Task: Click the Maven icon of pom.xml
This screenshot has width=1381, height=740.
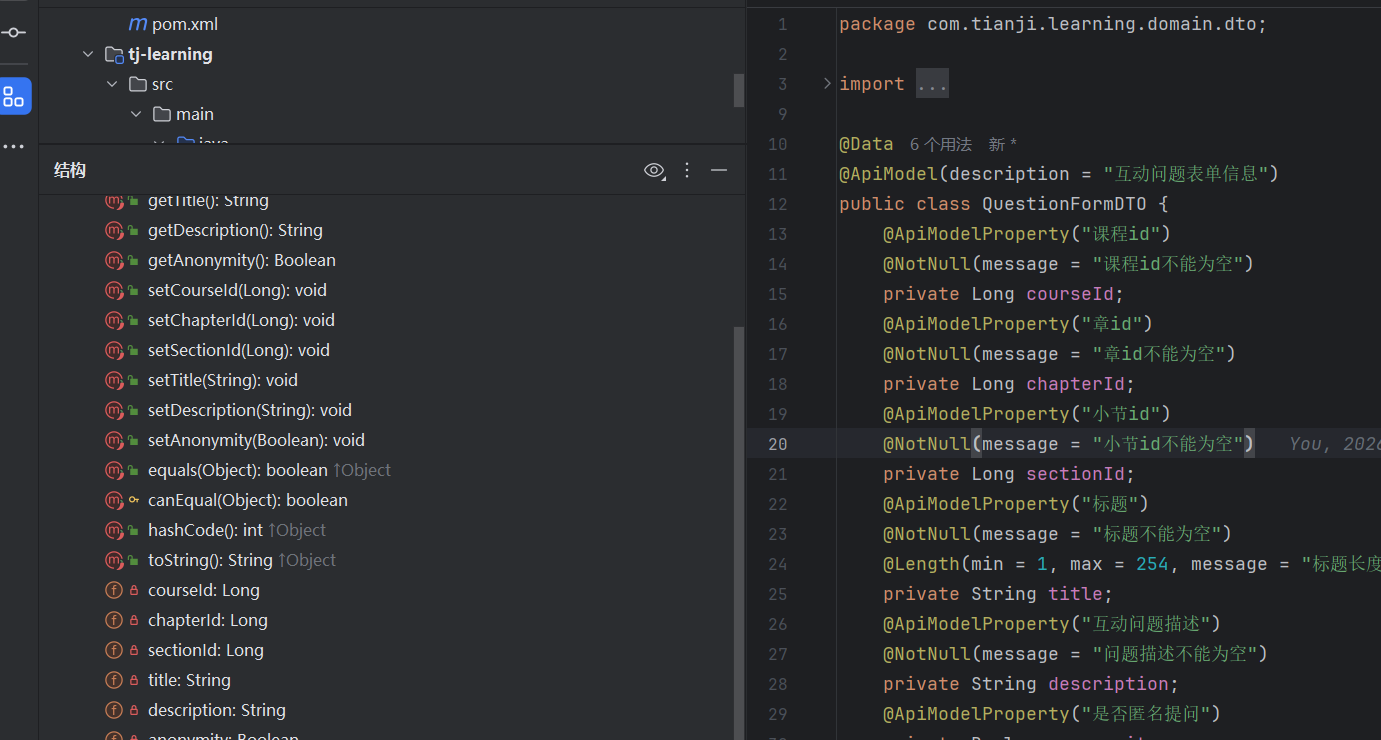Action: [x=137, y=24]
